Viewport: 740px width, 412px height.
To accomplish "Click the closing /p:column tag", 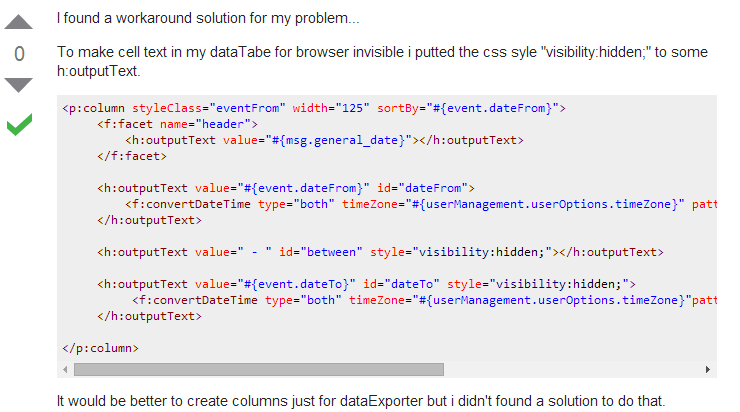I will pyautogui.click(x=100, y=348).
